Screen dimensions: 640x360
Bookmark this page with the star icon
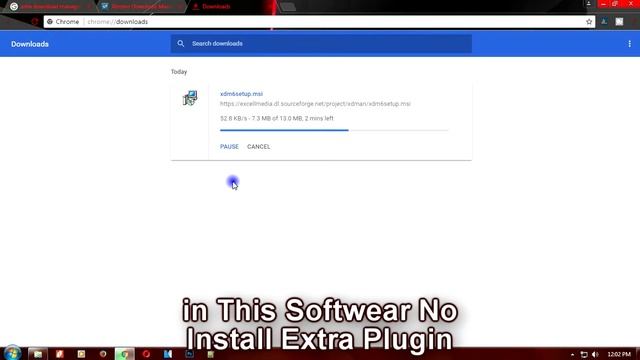(x=589, y=22)
